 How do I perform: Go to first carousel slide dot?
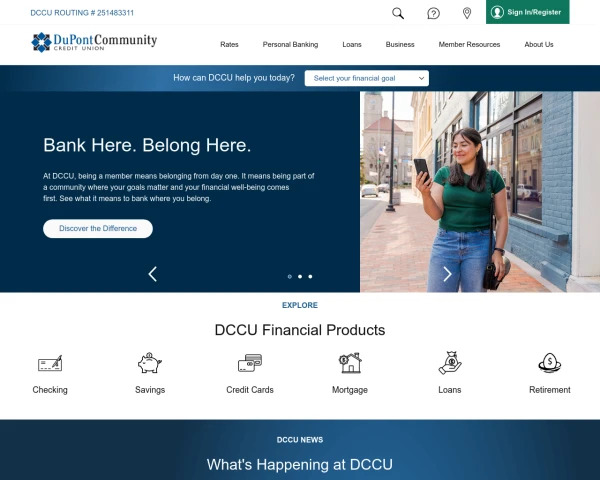[x=290, y=276]
